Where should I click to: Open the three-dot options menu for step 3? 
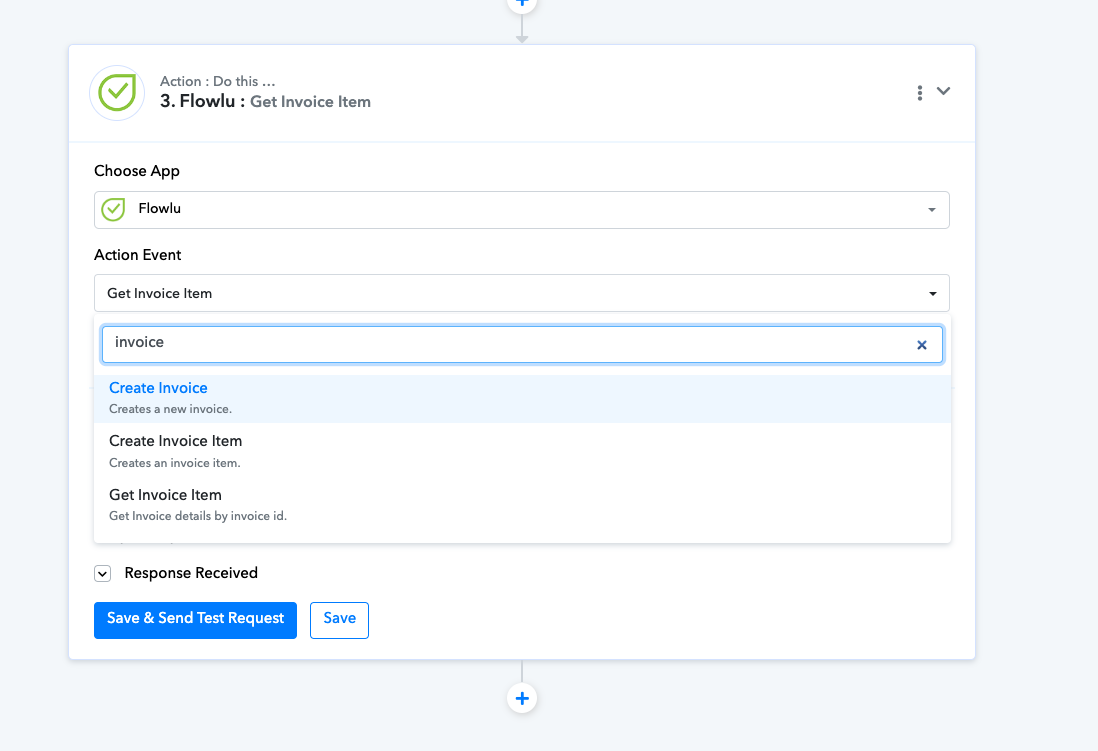point(919,92)
